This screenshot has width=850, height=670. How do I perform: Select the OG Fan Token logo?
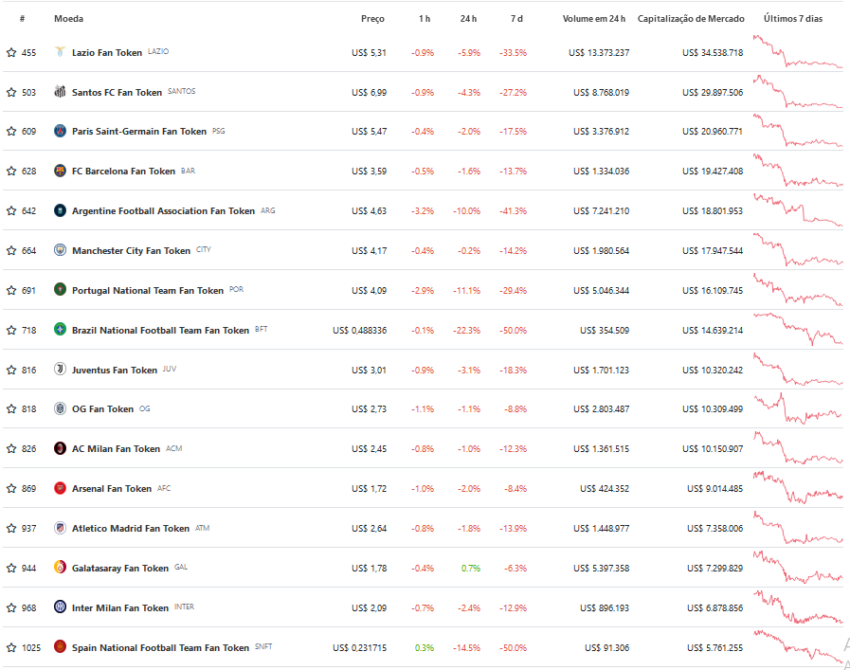[60, 409]
